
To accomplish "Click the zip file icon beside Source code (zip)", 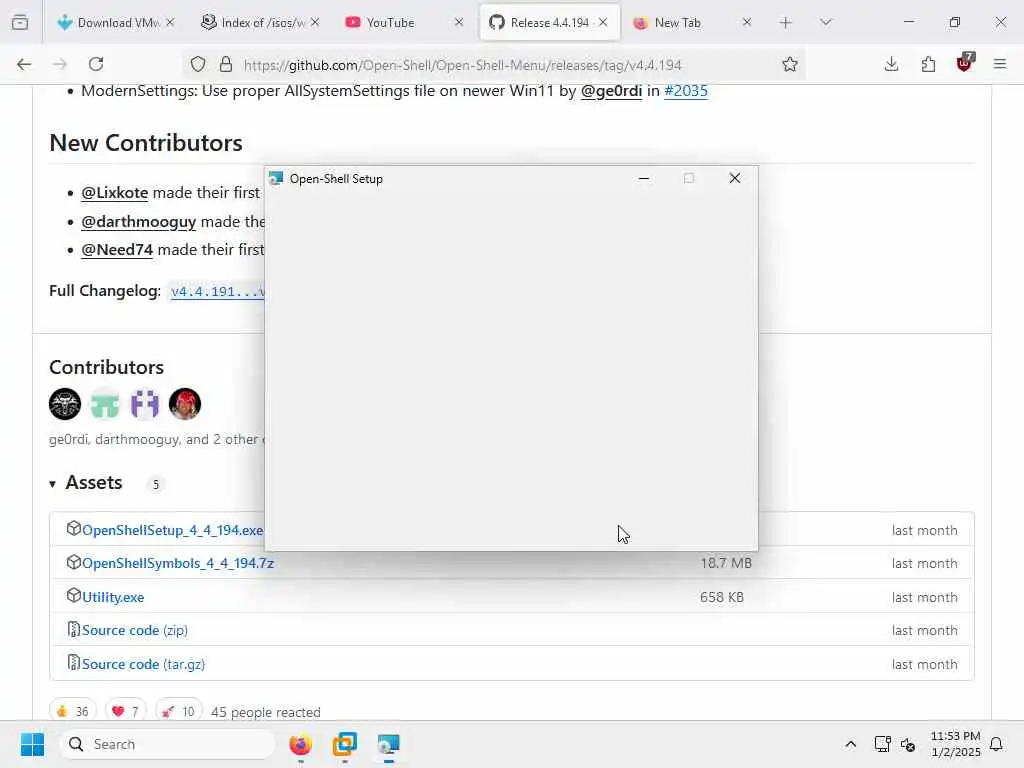I will click(x=74, y=629).
